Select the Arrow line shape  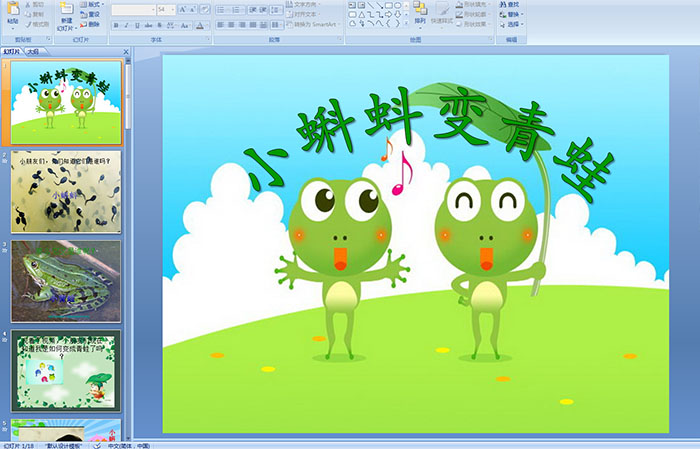379,5
